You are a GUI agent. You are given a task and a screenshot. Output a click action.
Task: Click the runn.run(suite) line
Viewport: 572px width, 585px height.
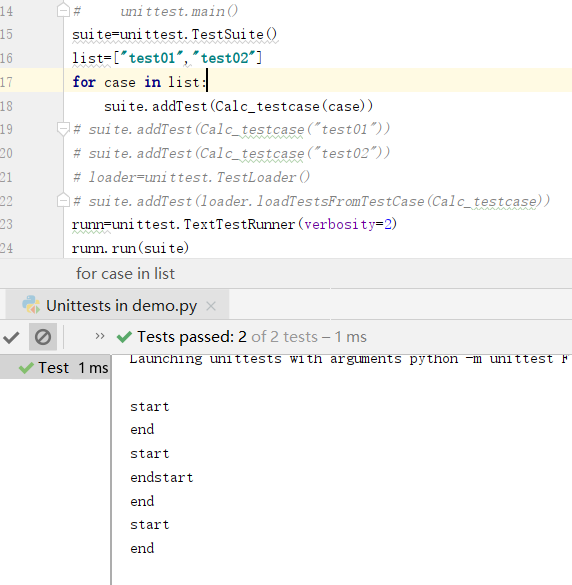(131, 248)
